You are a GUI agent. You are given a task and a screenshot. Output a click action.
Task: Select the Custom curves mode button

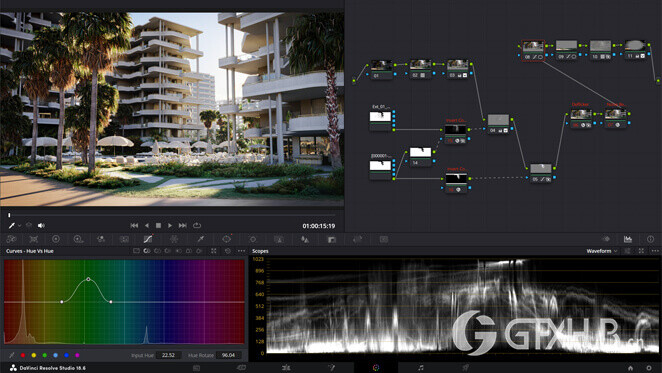coord(136,251)
